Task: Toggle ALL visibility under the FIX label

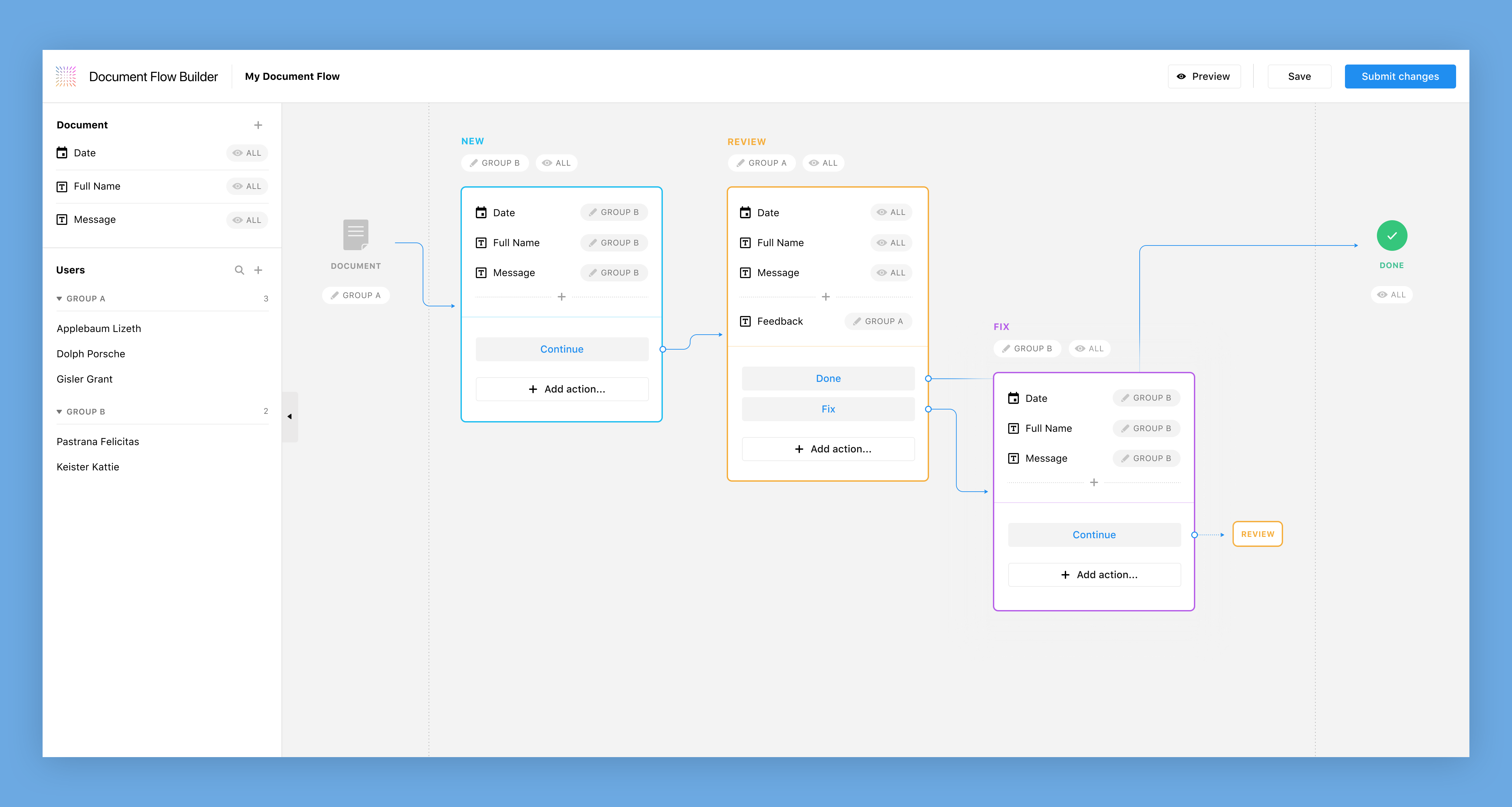Action: pos(1089,348)
